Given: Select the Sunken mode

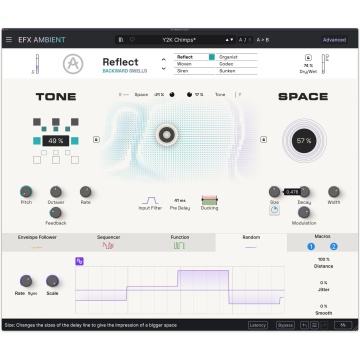Looking at the screenshot, I should 237,71.
